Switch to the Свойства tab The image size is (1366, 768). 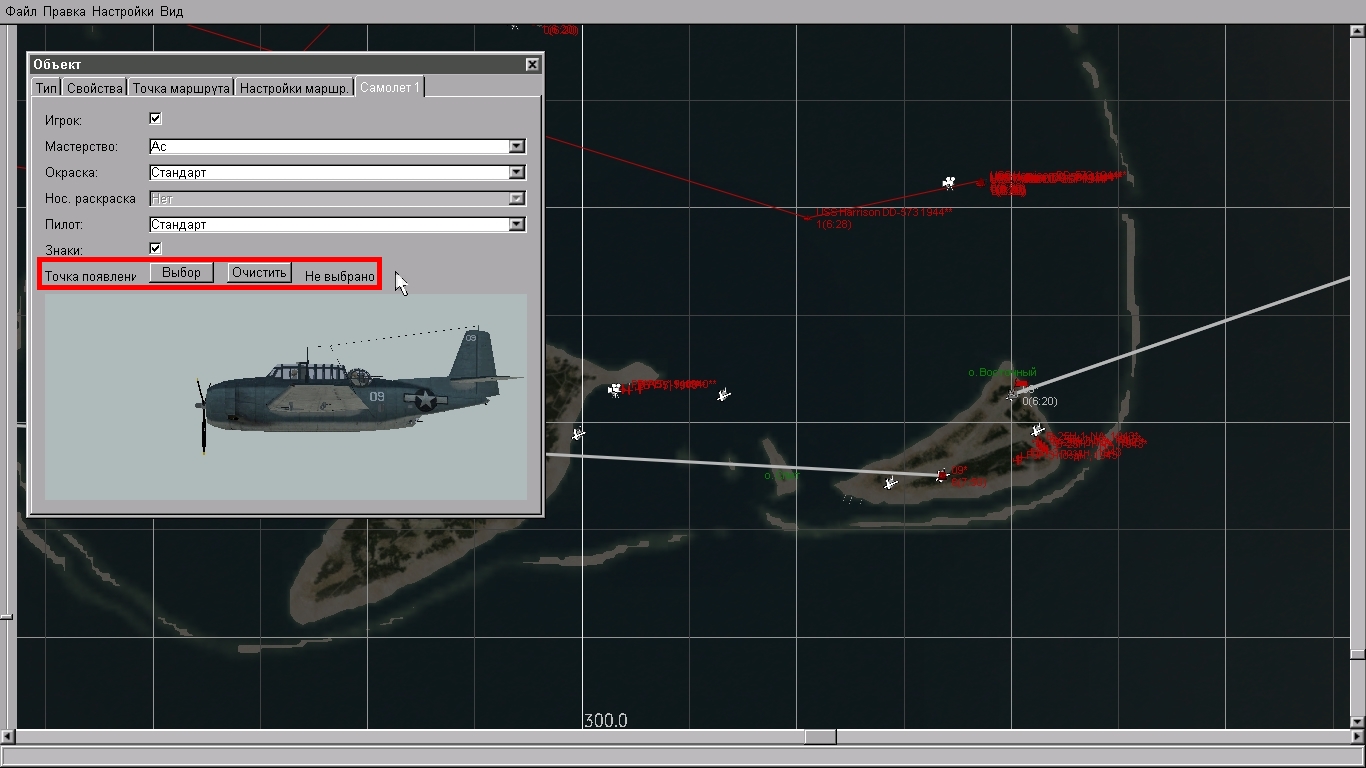tap(94, 88)
